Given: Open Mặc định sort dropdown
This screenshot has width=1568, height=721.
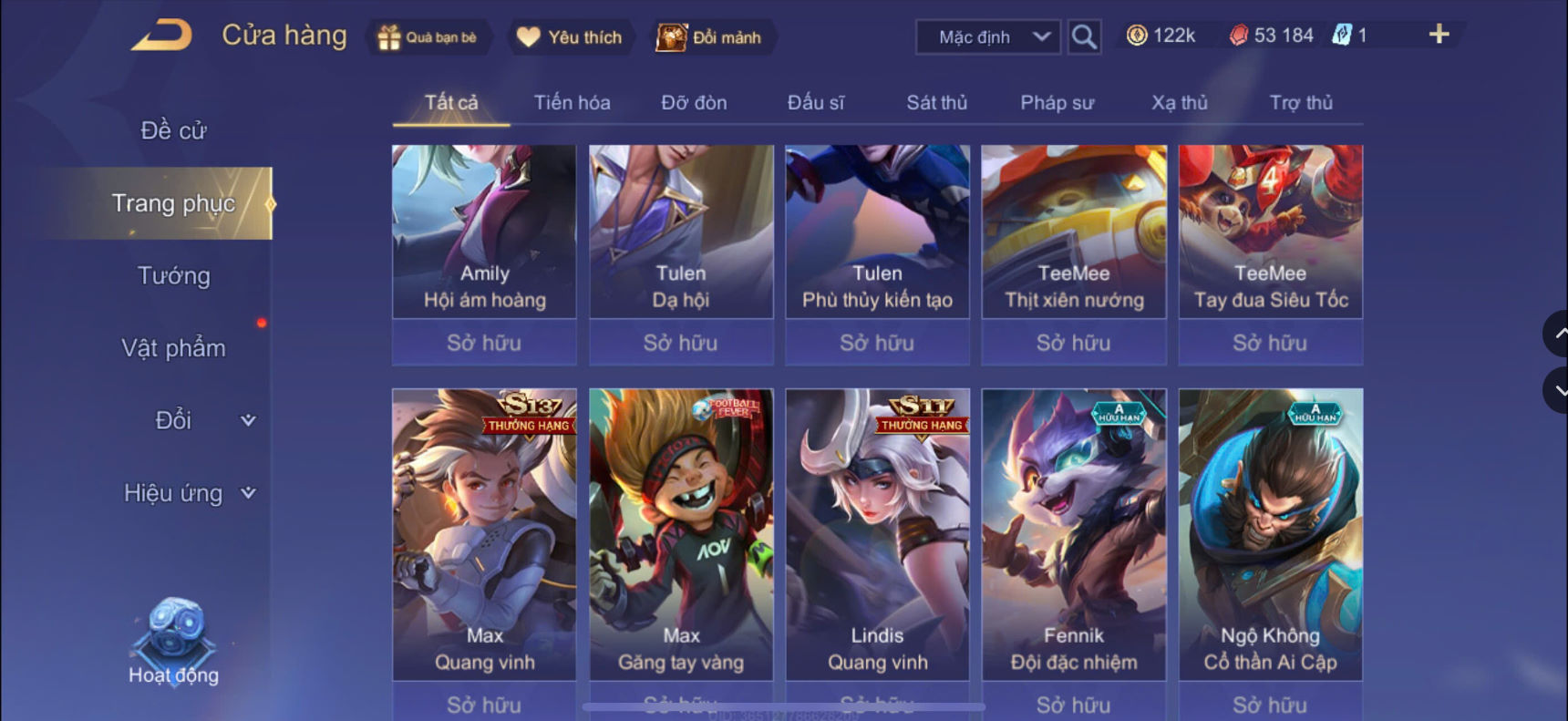Looking at the screenshot, I should [x=988, y=37].
